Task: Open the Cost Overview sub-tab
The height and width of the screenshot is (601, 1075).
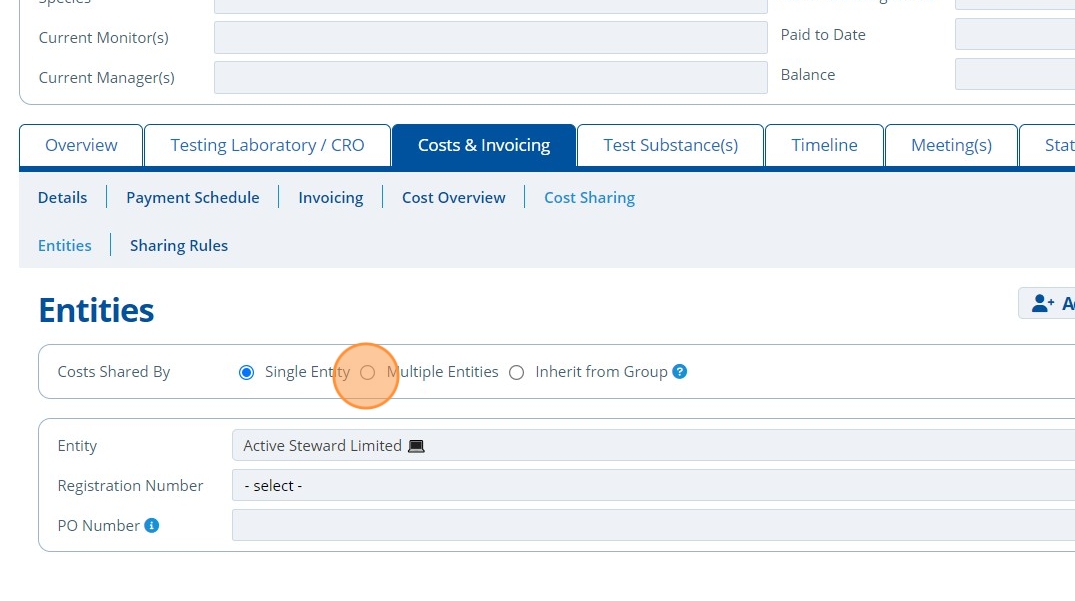Action: tap(453, 197)
